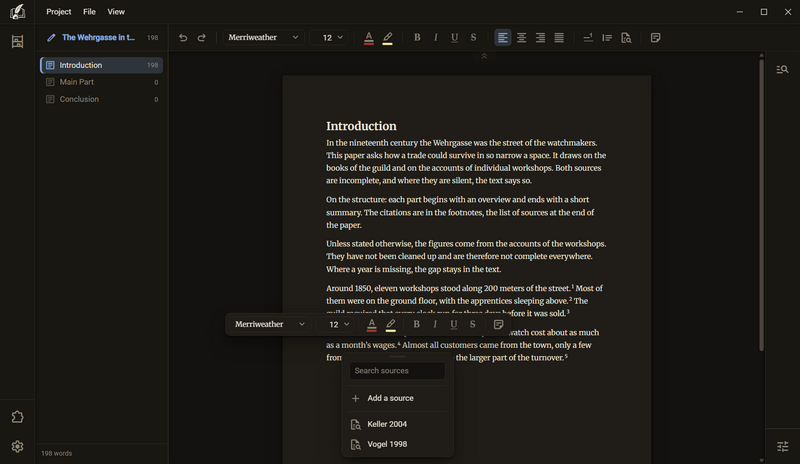The height and width of the screenshot is (464, 800).
Task: Click footnote 4 after 'a month's wages.'
Action: coord(399,344)
